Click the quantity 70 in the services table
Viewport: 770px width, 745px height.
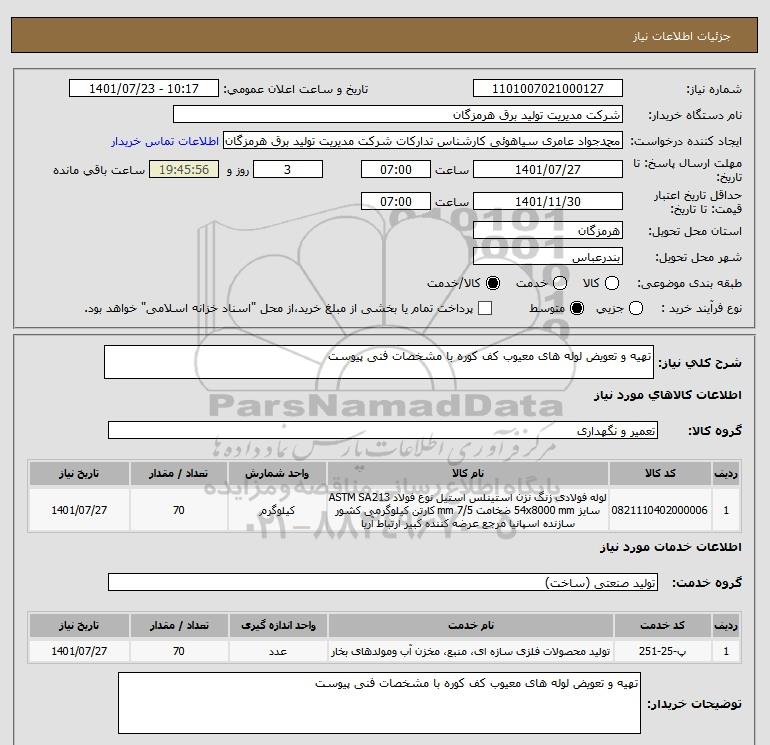point(179,651)
